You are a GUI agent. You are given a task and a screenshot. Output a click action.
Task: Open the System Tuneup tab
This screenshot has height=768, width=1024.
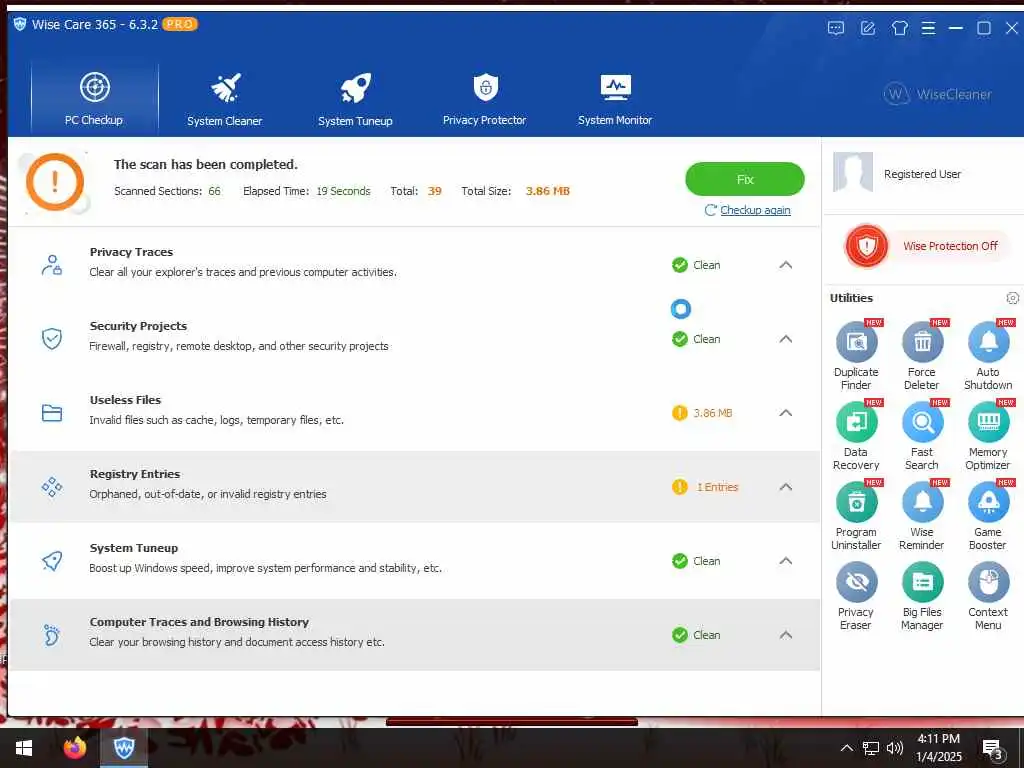coord(355,100)
